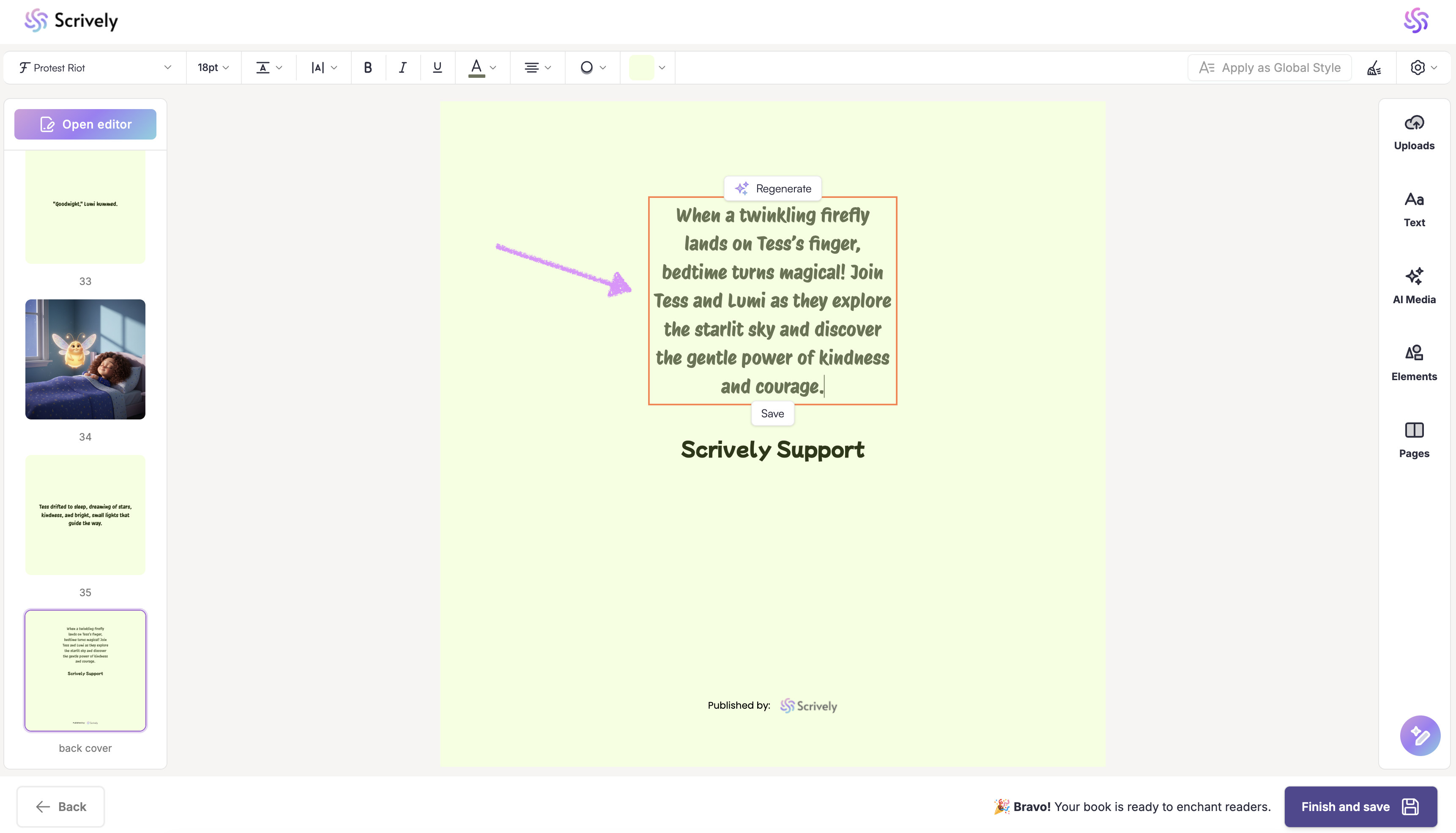Toggle underline formatting

[437, 68]
